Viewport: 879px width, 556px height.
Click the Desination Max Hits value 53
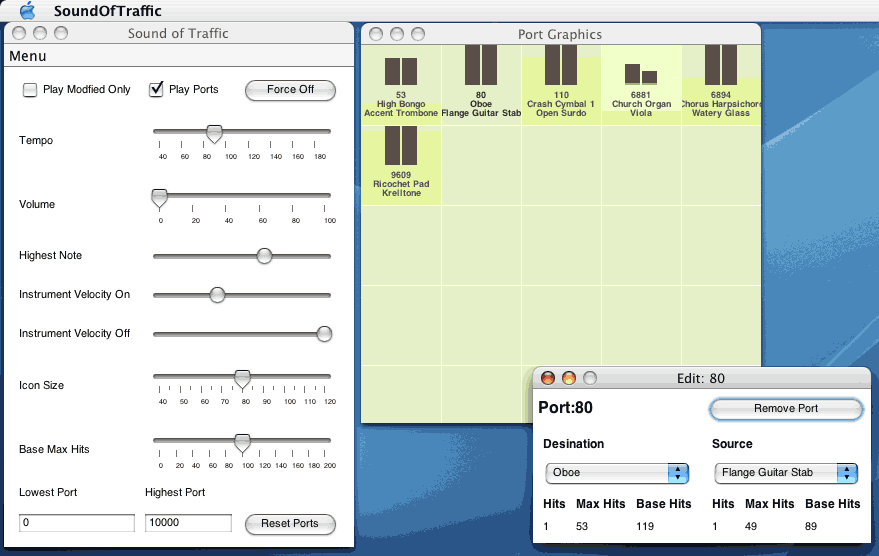tap(582, 527)
